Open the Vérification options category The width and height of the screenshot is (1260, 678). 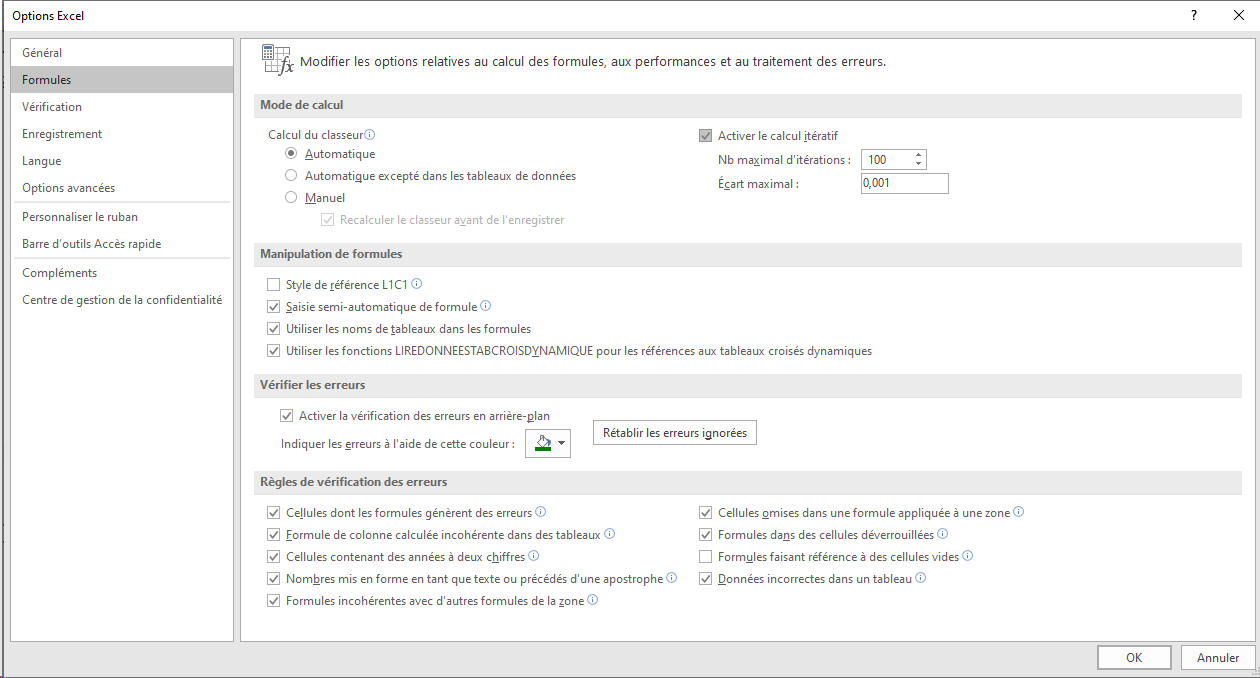(x=122, y=107)
